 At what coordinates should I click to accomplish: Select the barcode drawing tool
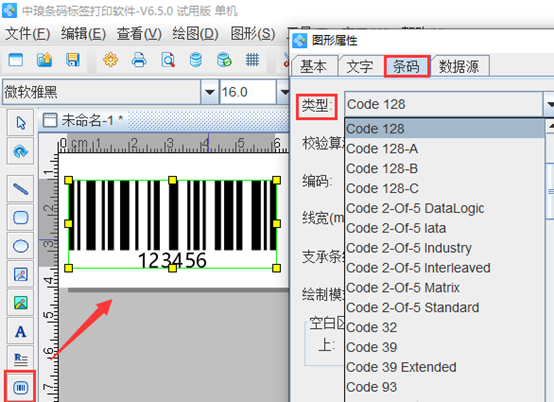tap(20, 388)
